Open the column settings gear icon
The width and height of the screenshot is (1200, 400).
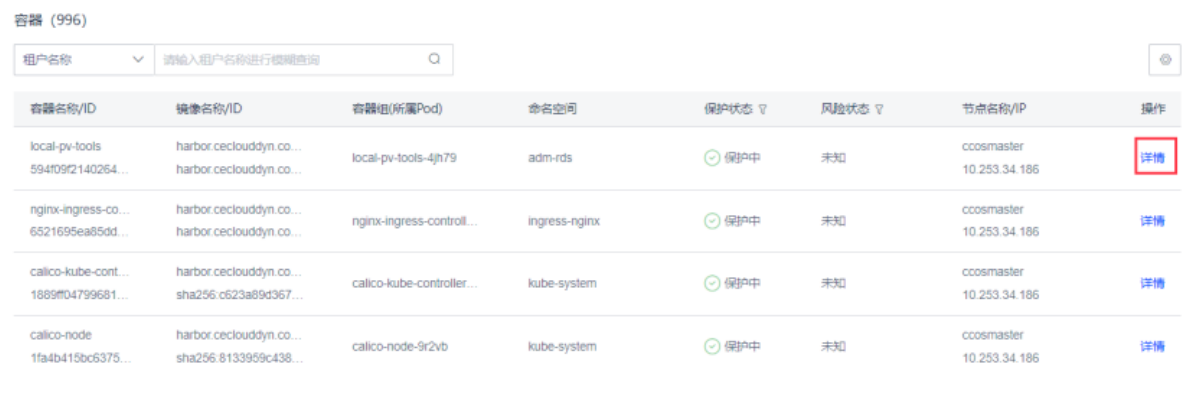coord(1165,60)
